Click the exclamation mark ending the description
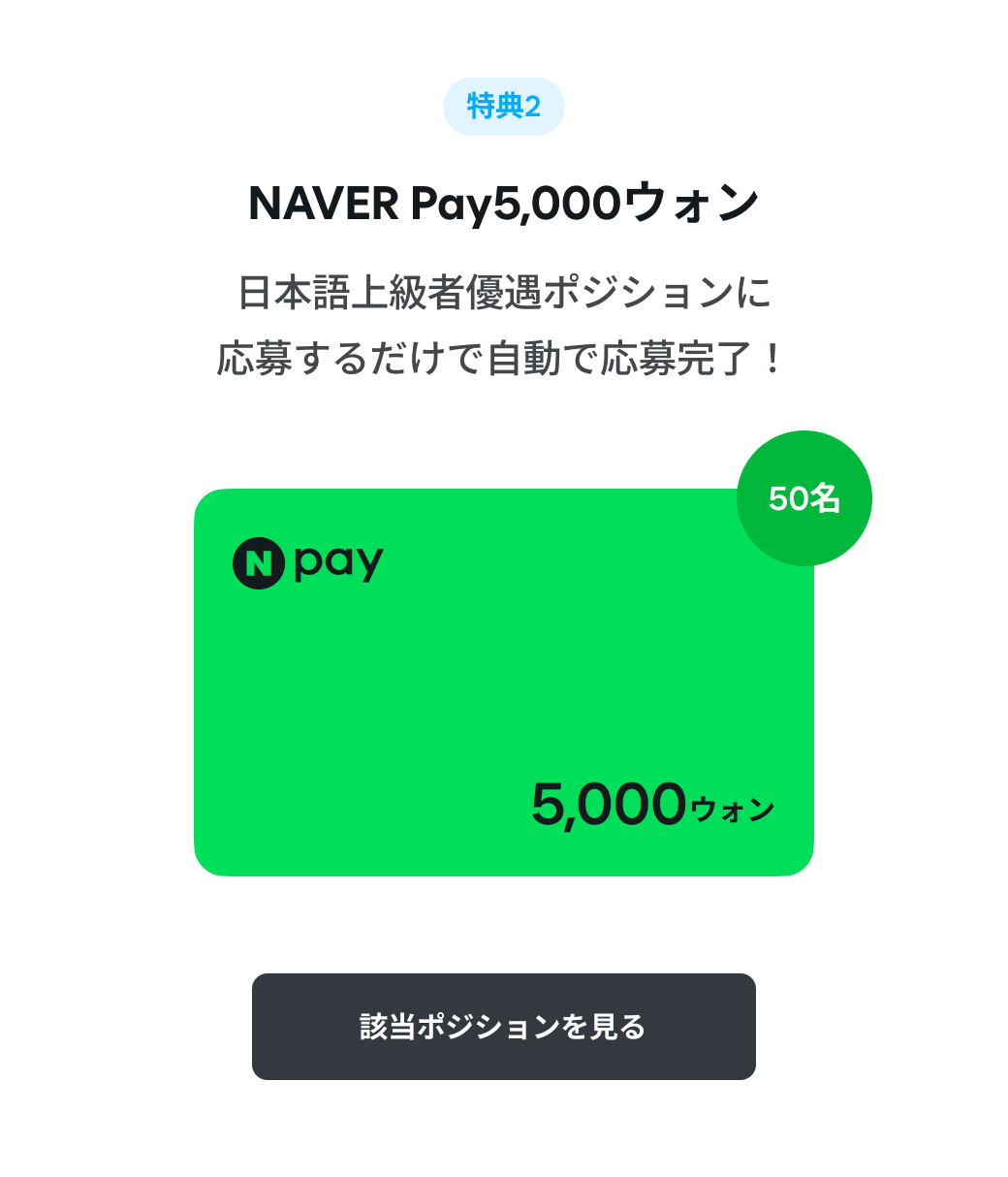This screenshot has width=1008, height=1177. (x=772, y=360)
